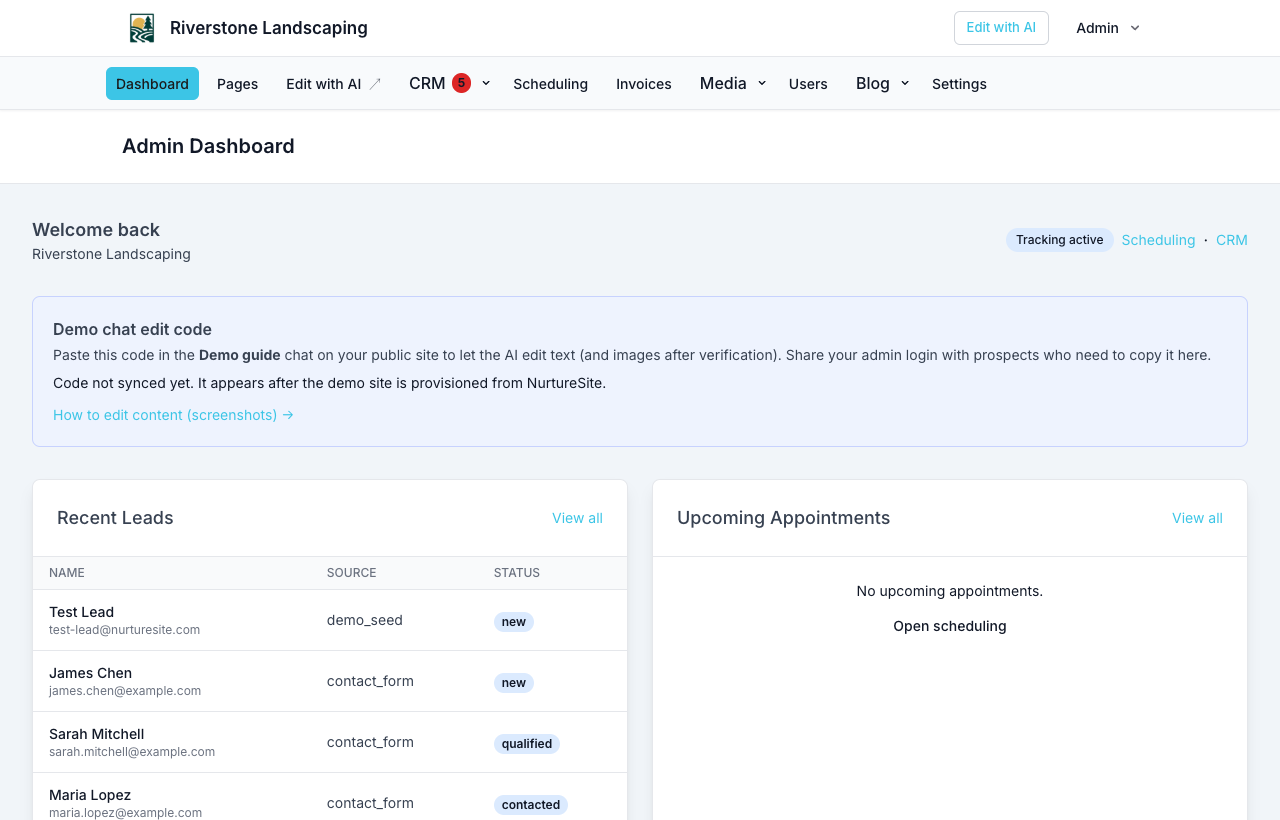1280x820 pixels.
Task: Click contact_form source in Maria Lopez row
Action: pos(370,803)
